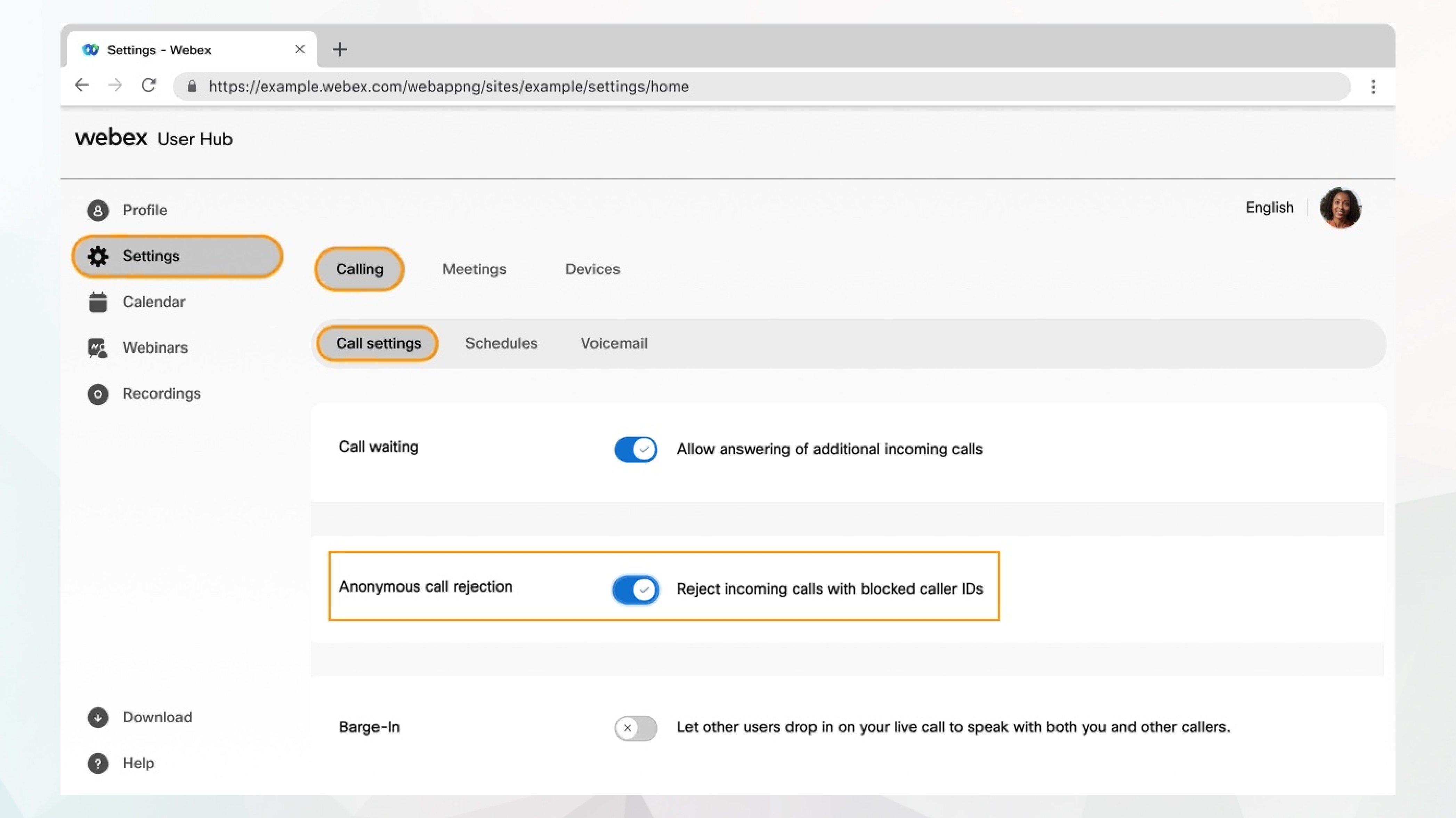
Task: Click the Help icon in sidebar
Action: pos(97,762)
